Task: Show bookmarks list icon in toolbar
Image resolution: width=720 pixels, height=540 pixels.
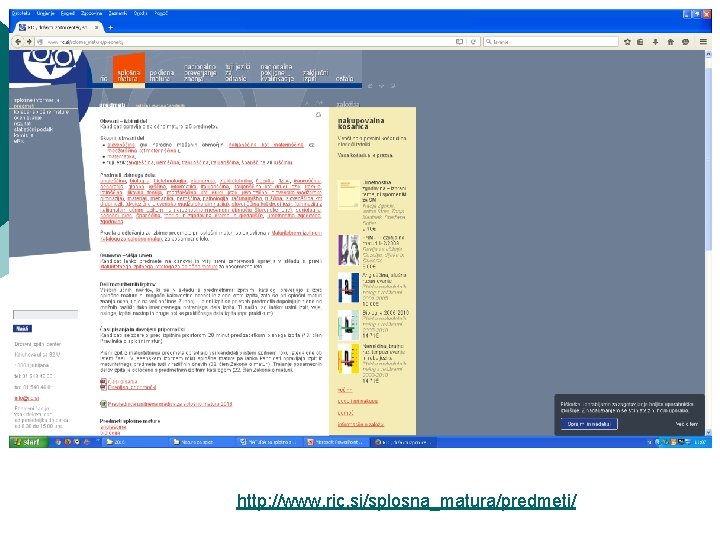Action: 640,41
